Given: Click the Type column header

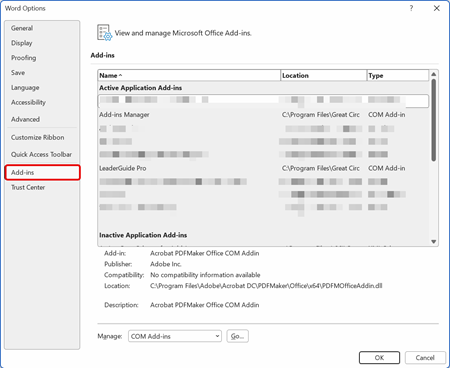Looking at the screenshot, I should pyautogui.click(x=398, y=76).
